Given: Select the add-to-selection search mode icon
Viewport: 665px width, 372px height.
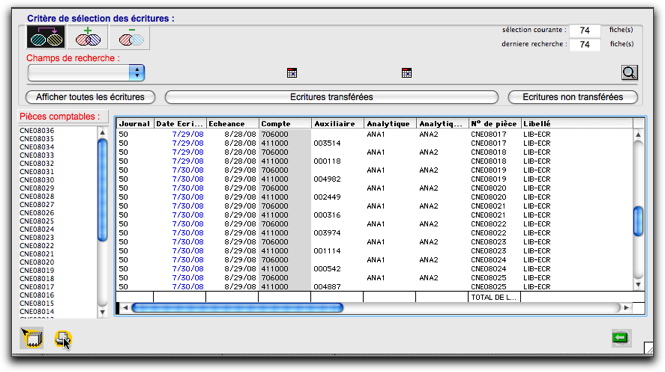Looking at the screenshot, I should pyautogui.click(x=88, y=37).
